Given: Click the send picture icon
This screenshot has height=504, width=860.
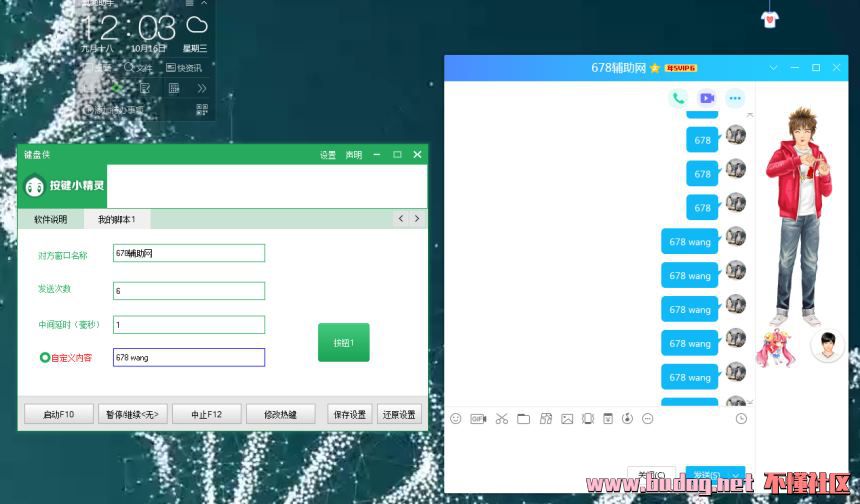Looking at the screenshot, I should pyautogui.click(x=567, y=419).
